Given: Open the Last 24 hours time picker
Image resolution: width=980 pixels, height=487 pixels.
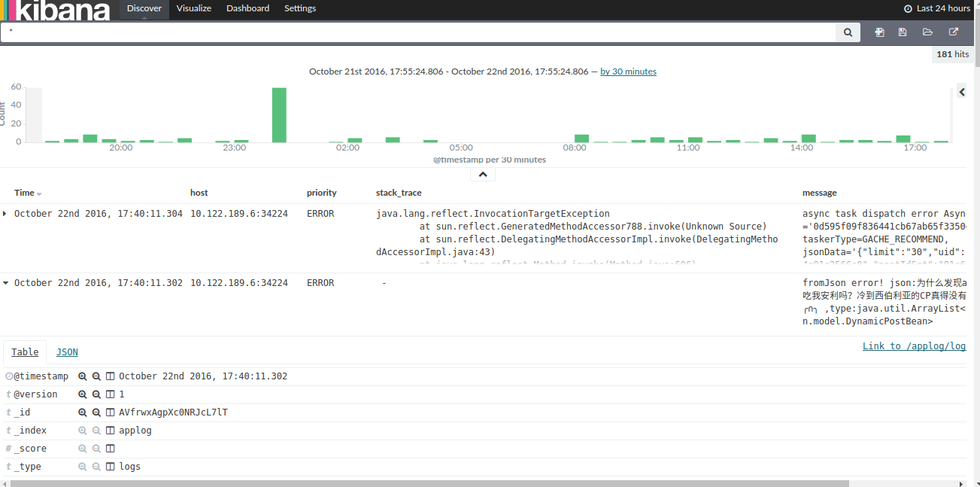Looking at the screenshot, I should 937,8.
